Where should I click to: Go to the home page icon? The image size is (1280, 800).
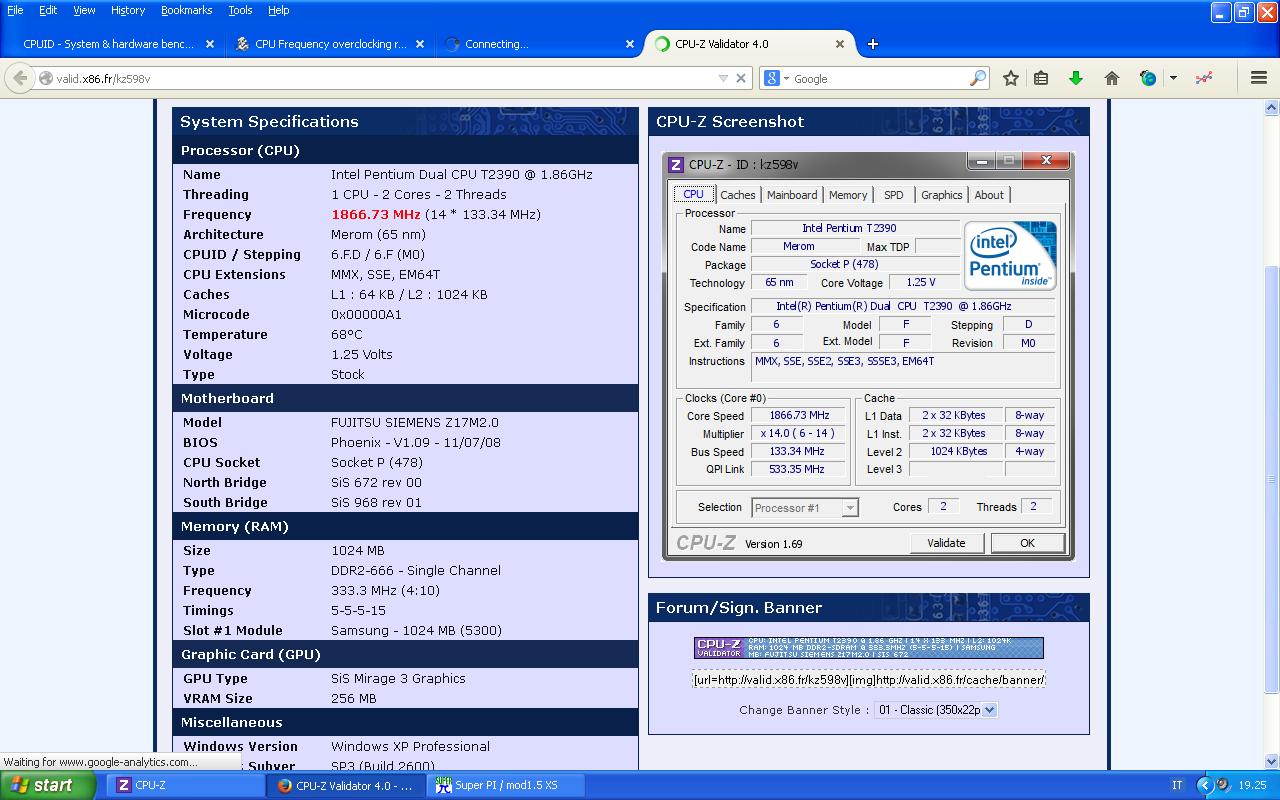tap(1111, 78)
